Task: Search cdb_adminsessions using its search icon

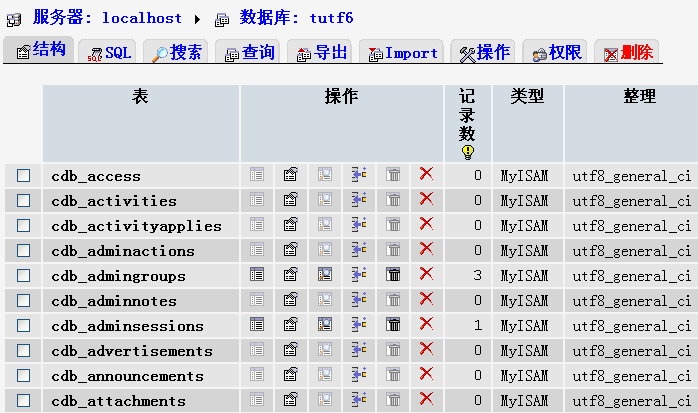Action: (325, 324)
